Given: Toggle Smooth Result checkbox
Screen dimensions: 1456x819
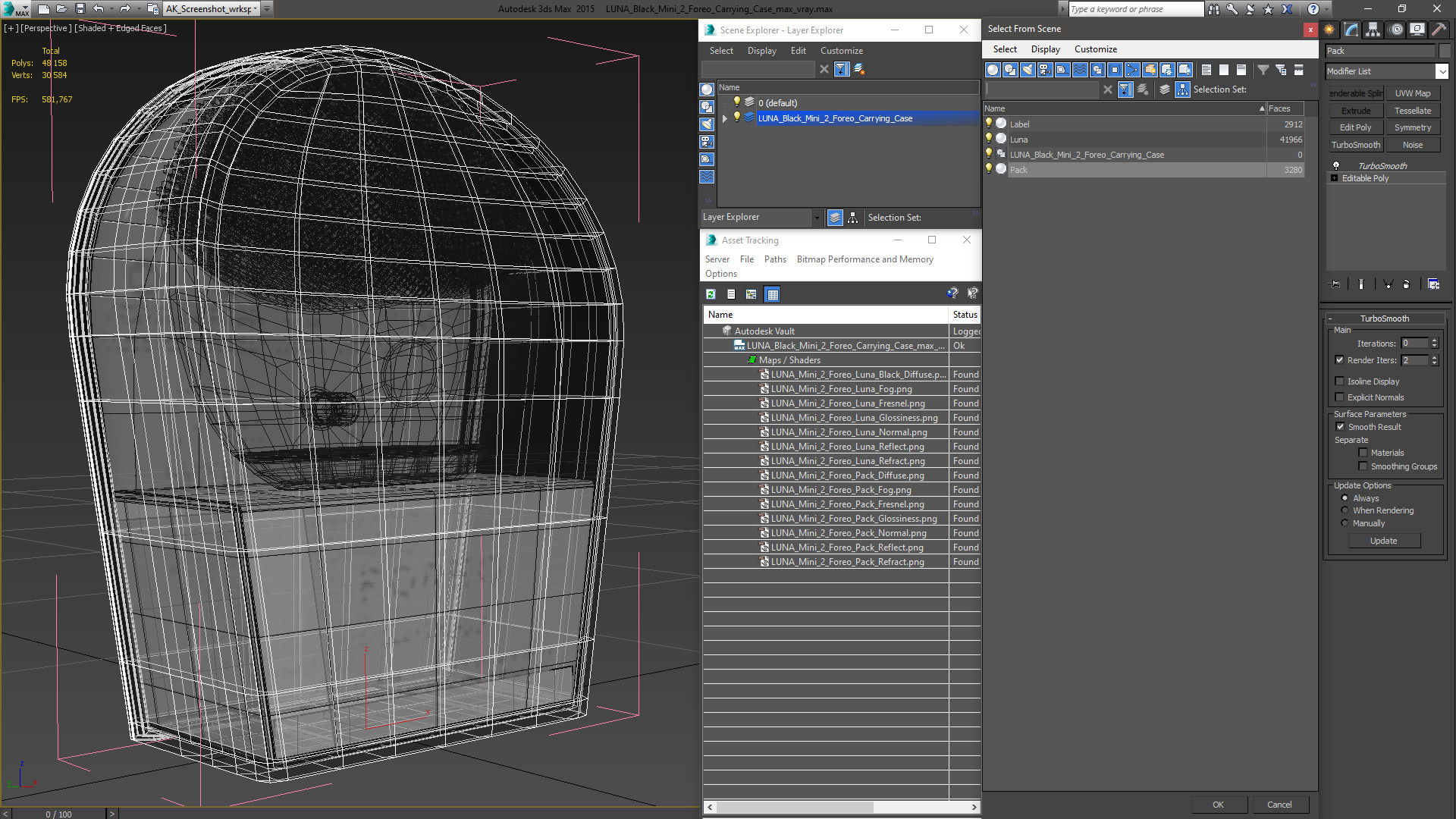Looking at the screenshot, I should coord(1340,427).
